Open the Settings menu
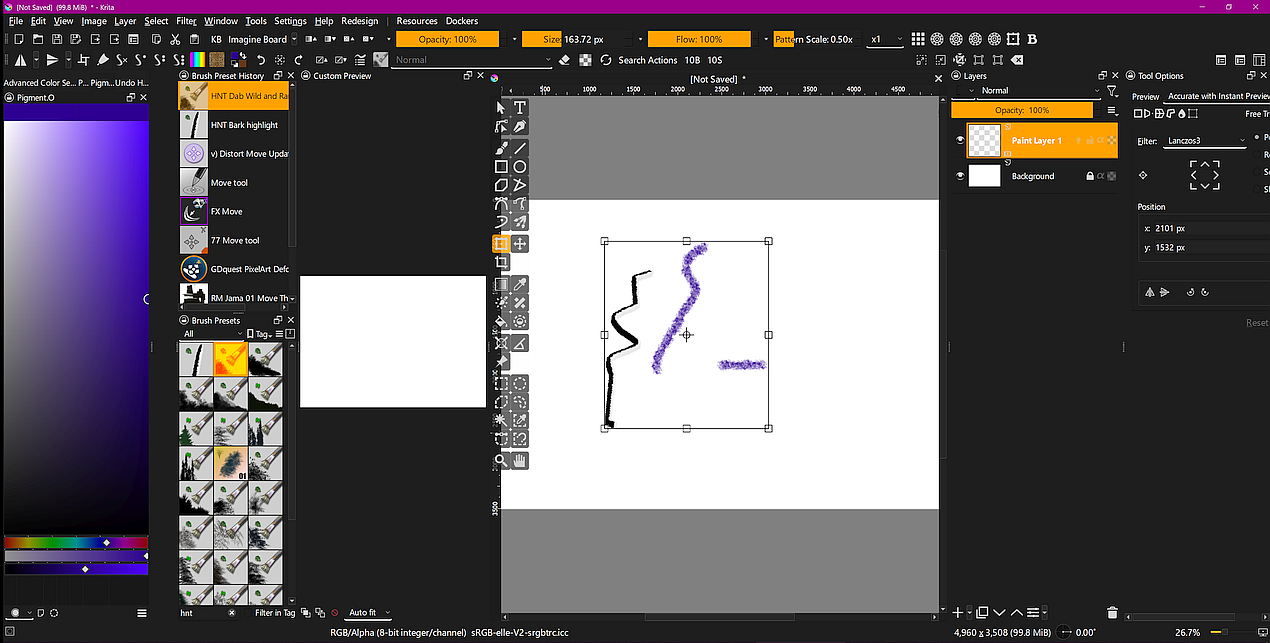The width and height of the screenshot is (1270, 643). [290, 21]
